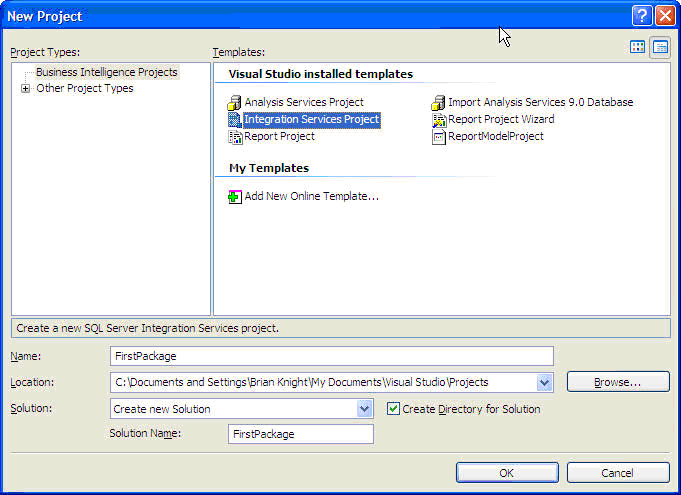Select the Integration Services Project template icon
The image size is (681, 495).
pyautogui.click(x=235, y=119)
